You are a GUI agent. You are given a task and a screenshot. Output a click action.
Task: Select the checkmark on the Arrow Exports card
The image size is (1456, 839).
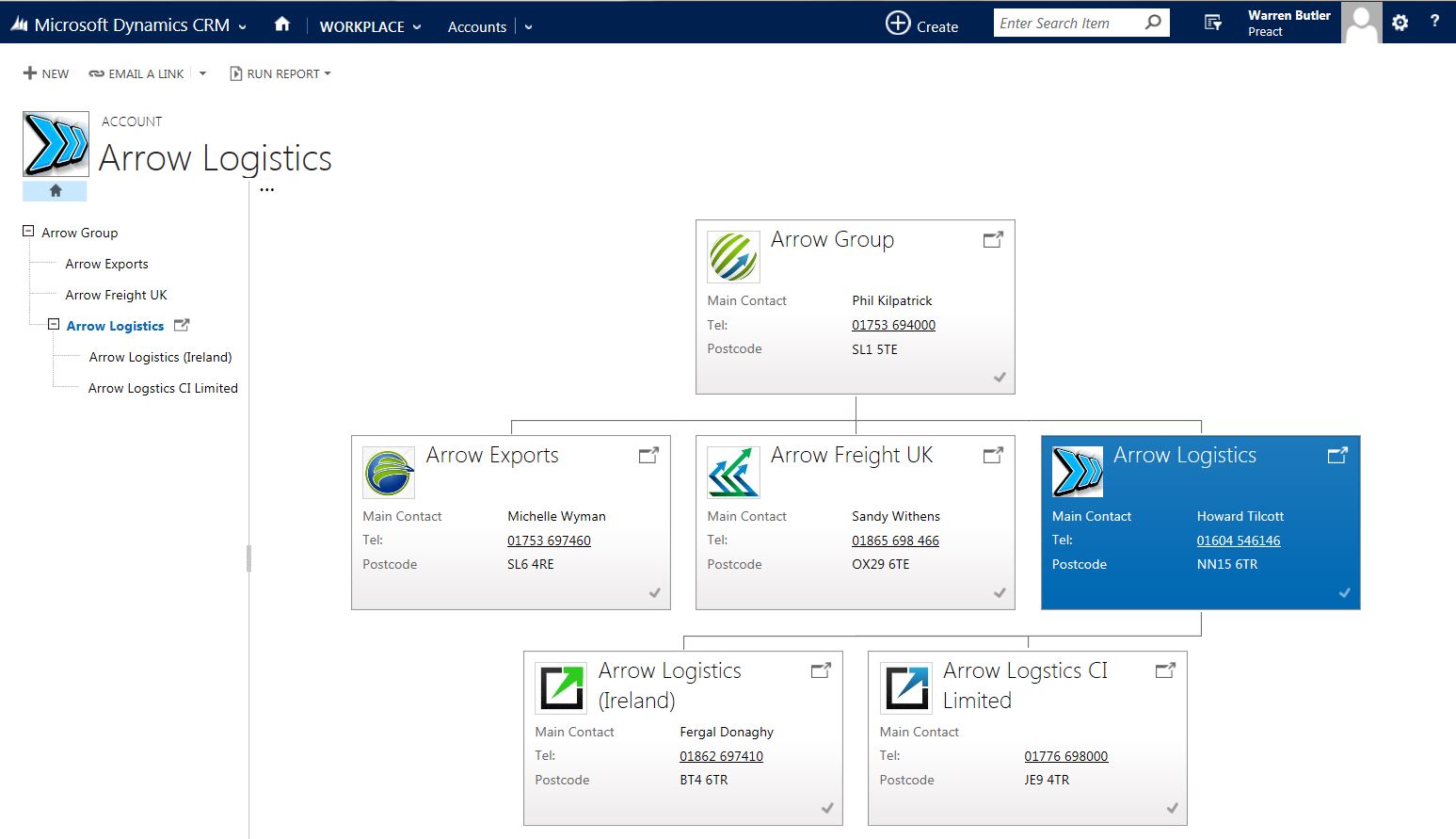point(654,592)
